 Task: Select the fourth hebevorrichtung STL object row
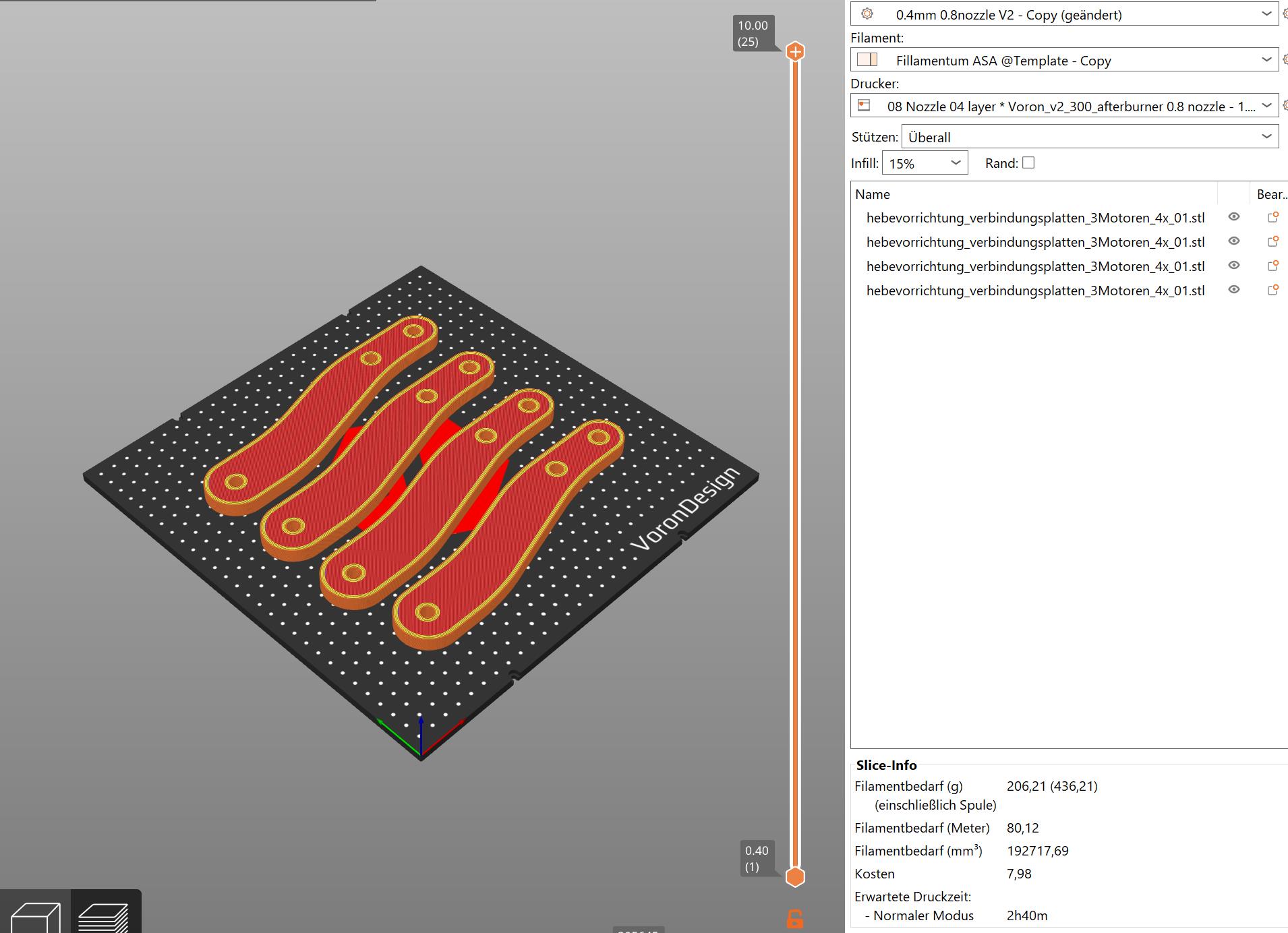pyautogui.click(x=1035, y=291)
